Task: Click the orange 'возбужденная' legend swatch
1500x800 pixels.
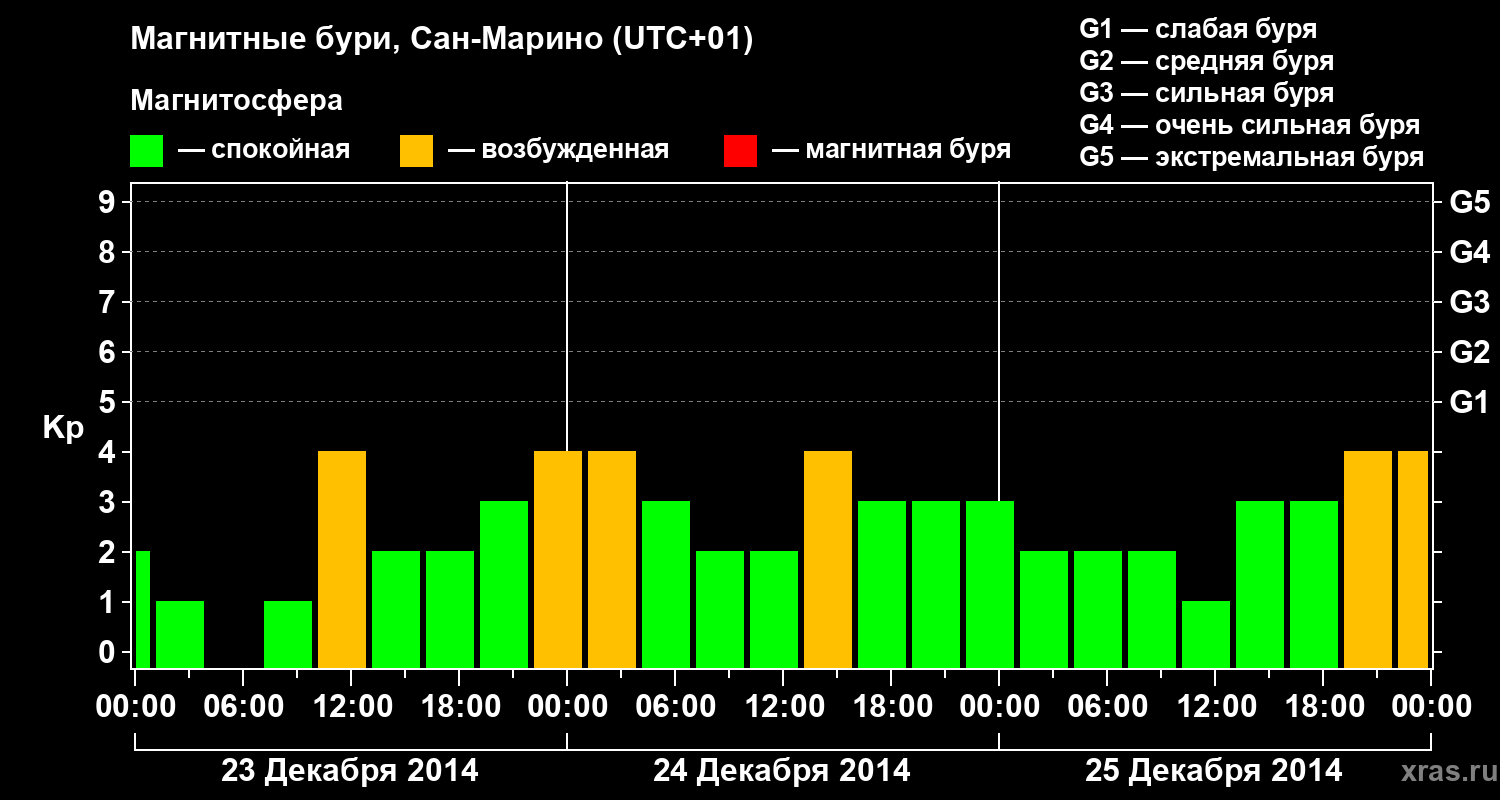Action: (416, 151)
